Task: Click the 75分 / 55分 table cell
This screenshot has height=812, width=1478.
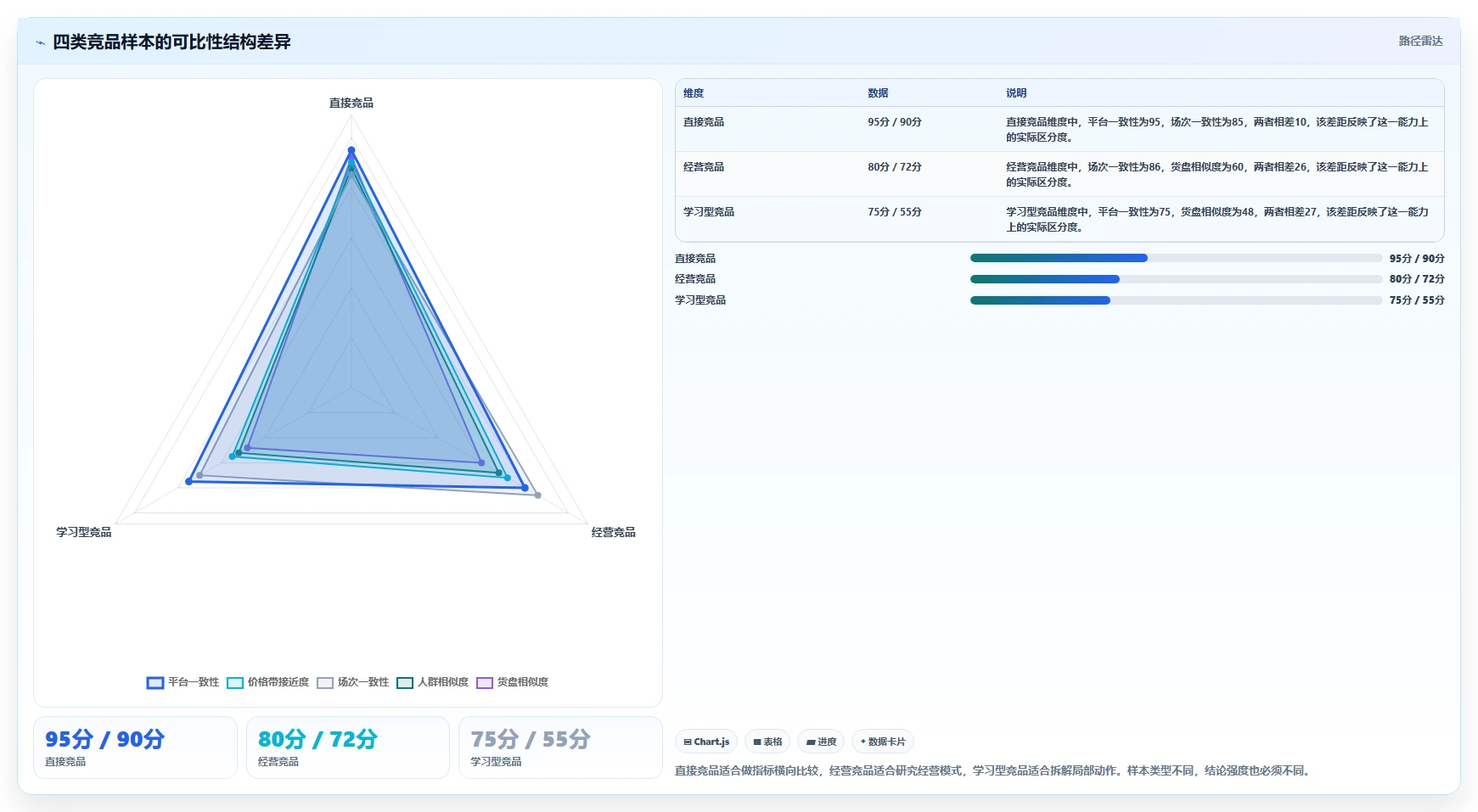Action: pyautogui.click(x=894, y=212)
